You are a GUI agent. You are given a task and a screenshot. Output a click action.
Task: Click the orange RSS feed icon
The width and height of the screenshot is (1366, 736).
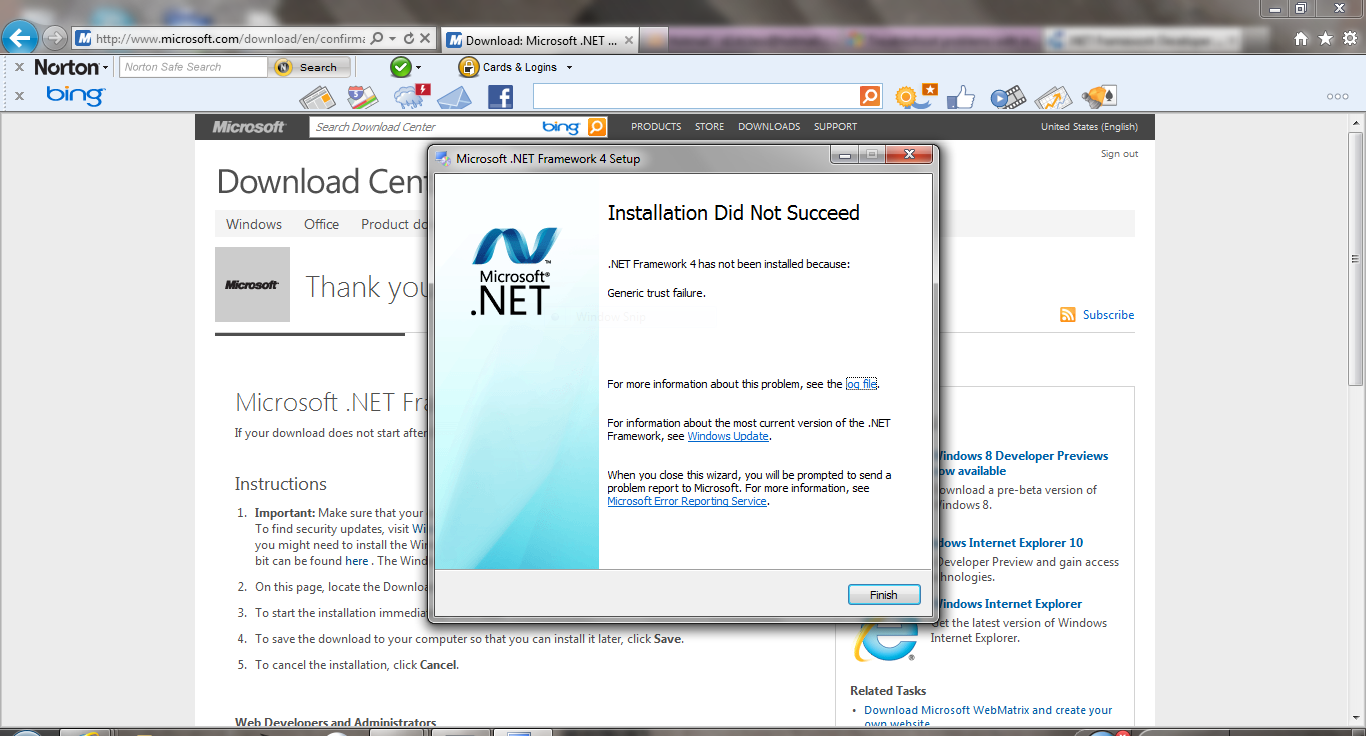[x=1068, y=315]
